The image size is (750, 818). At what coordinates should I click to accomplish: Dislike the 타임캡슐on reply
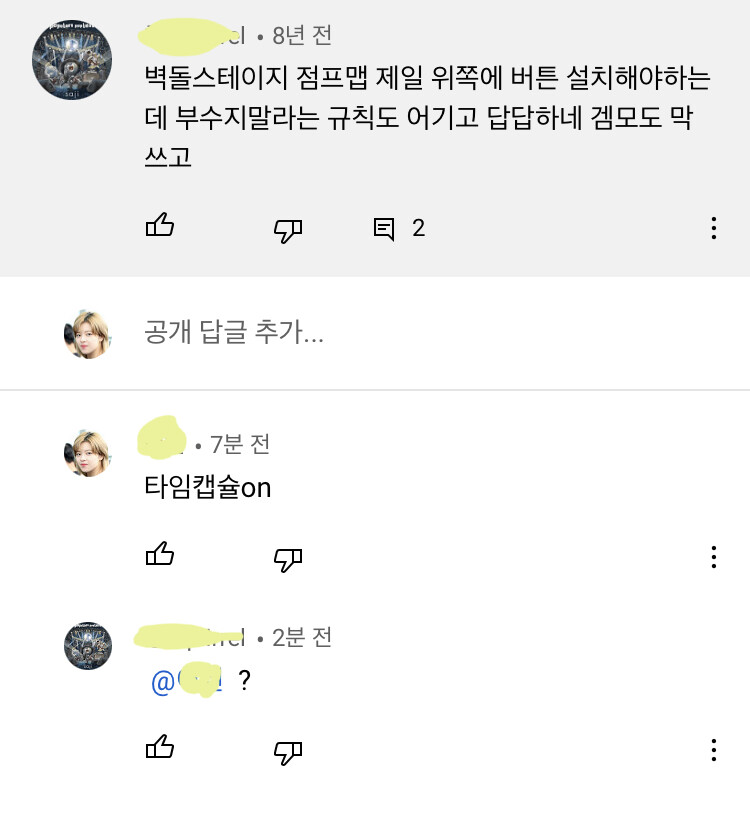tap(288, 558)
